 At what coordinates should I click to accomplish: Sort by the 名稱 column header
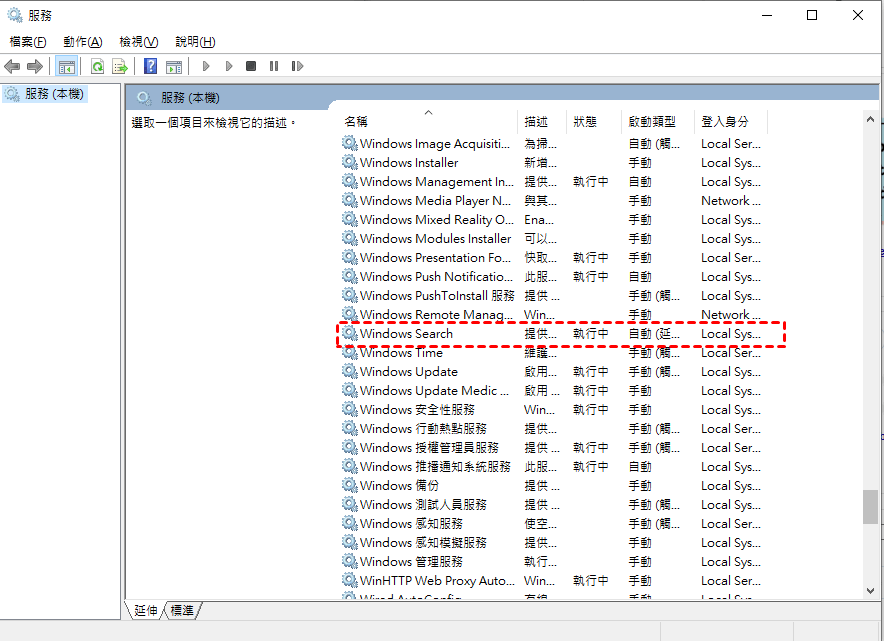click(430, 121)
